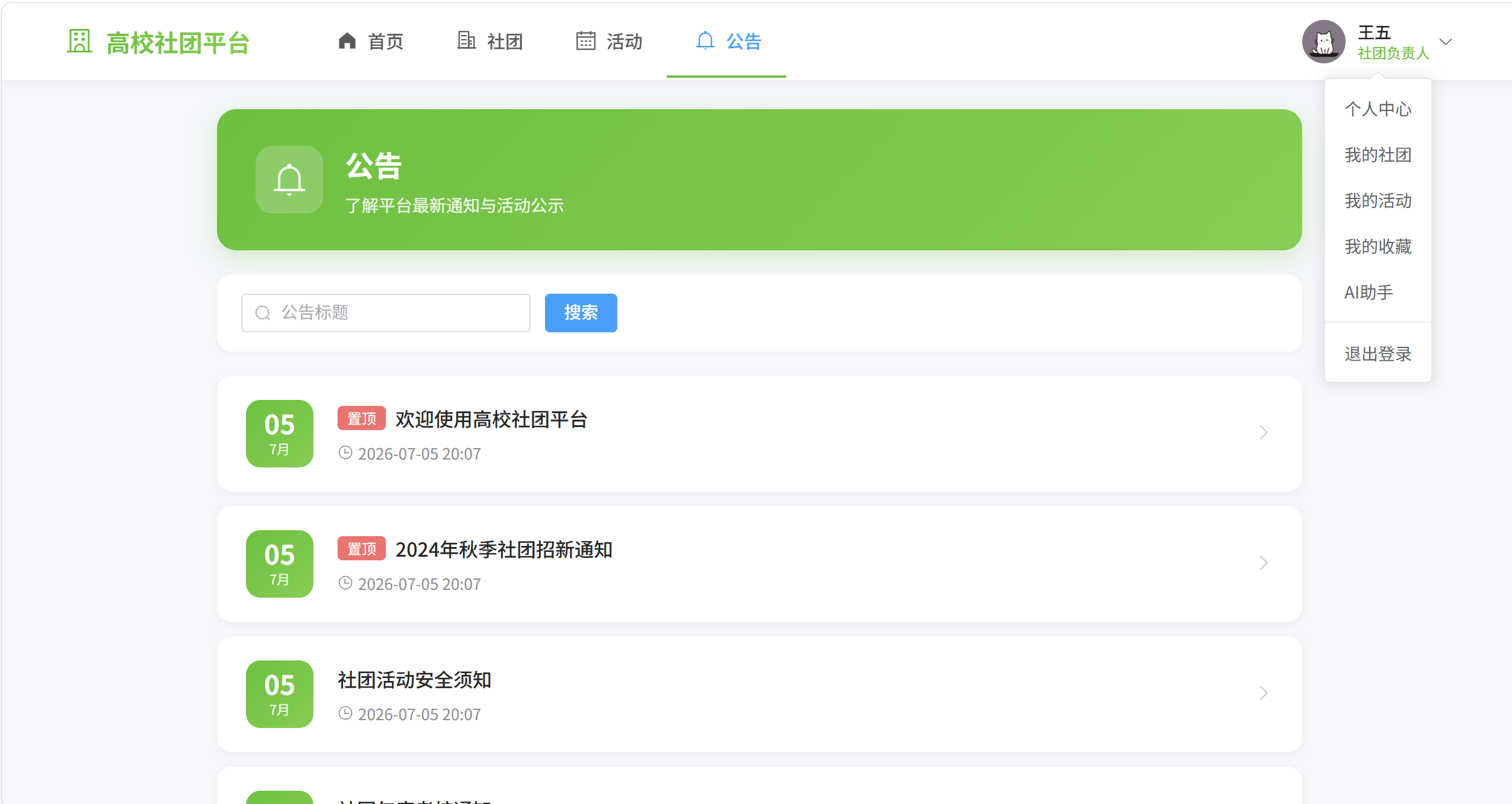
Task: Collapse the user dropdown arrow next to 王五
Action: [x=1446, y=42]
